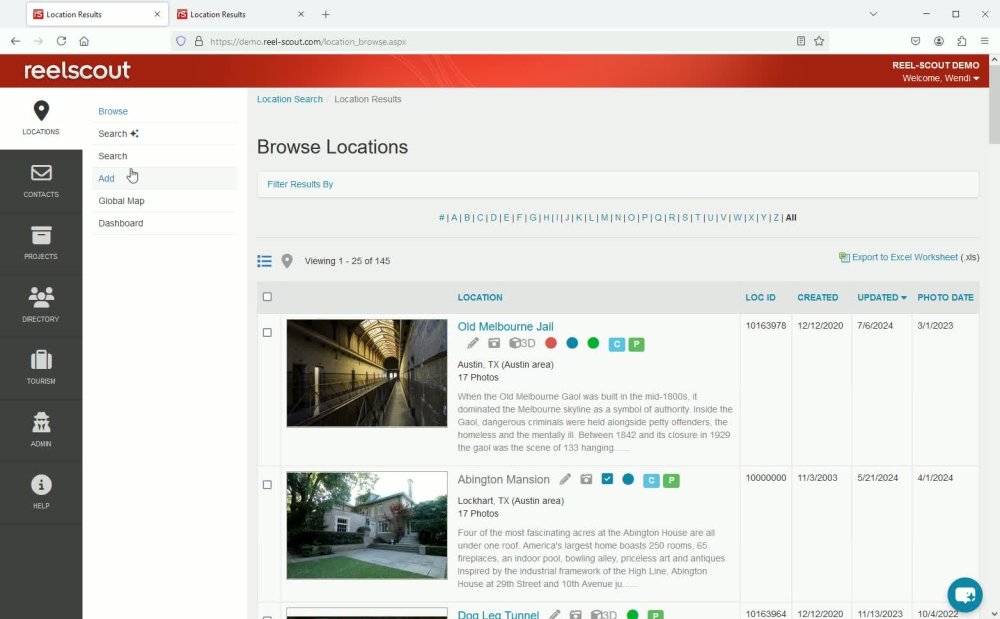Click the photo icon for Old Melbourne Jail
This screenshot has width=1000, height=619.
coord(494,344)
